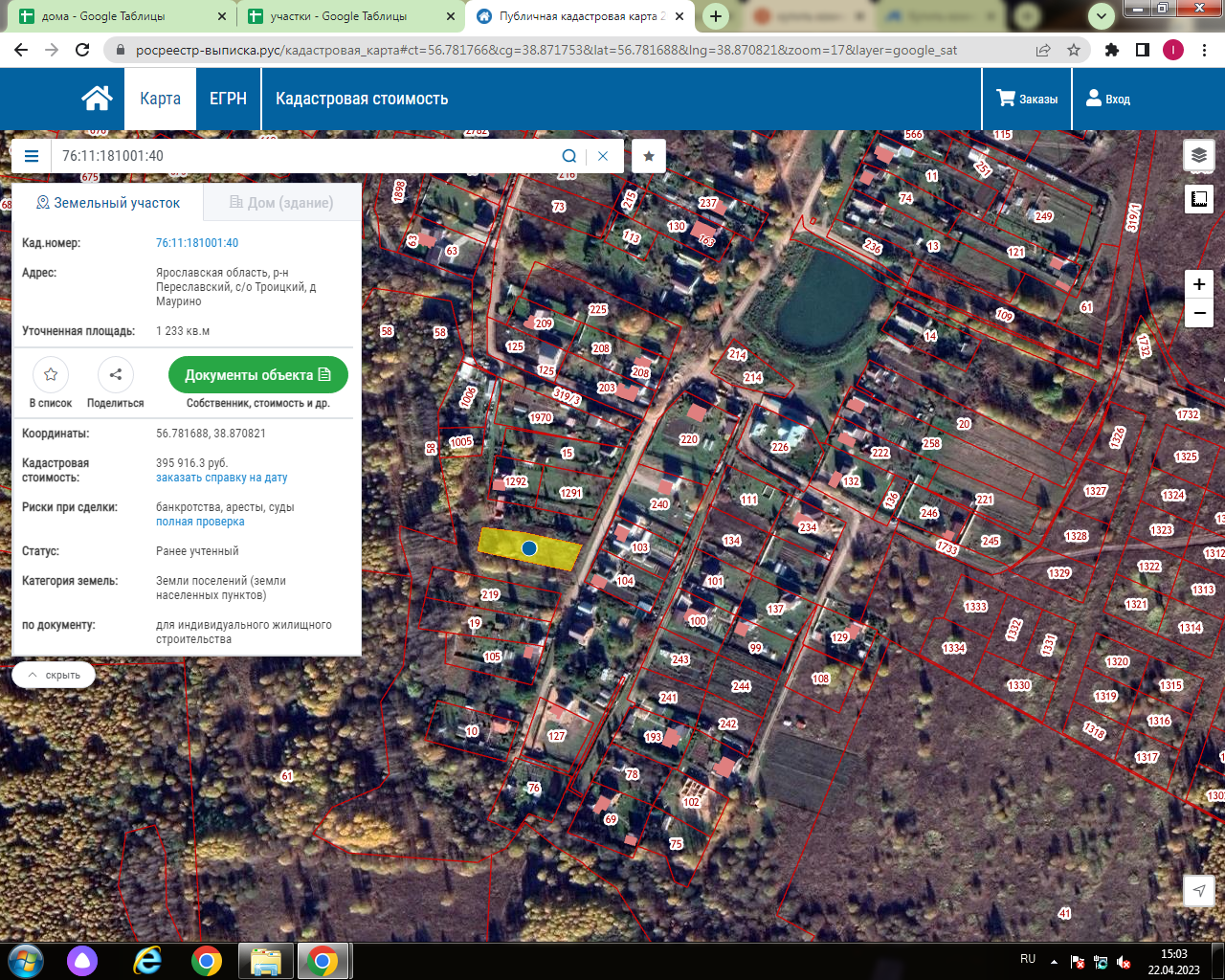The width and height of the screenshot is (1225, 980).
Task: Toggle the browser side panel
Action: tap(1143, 50)
